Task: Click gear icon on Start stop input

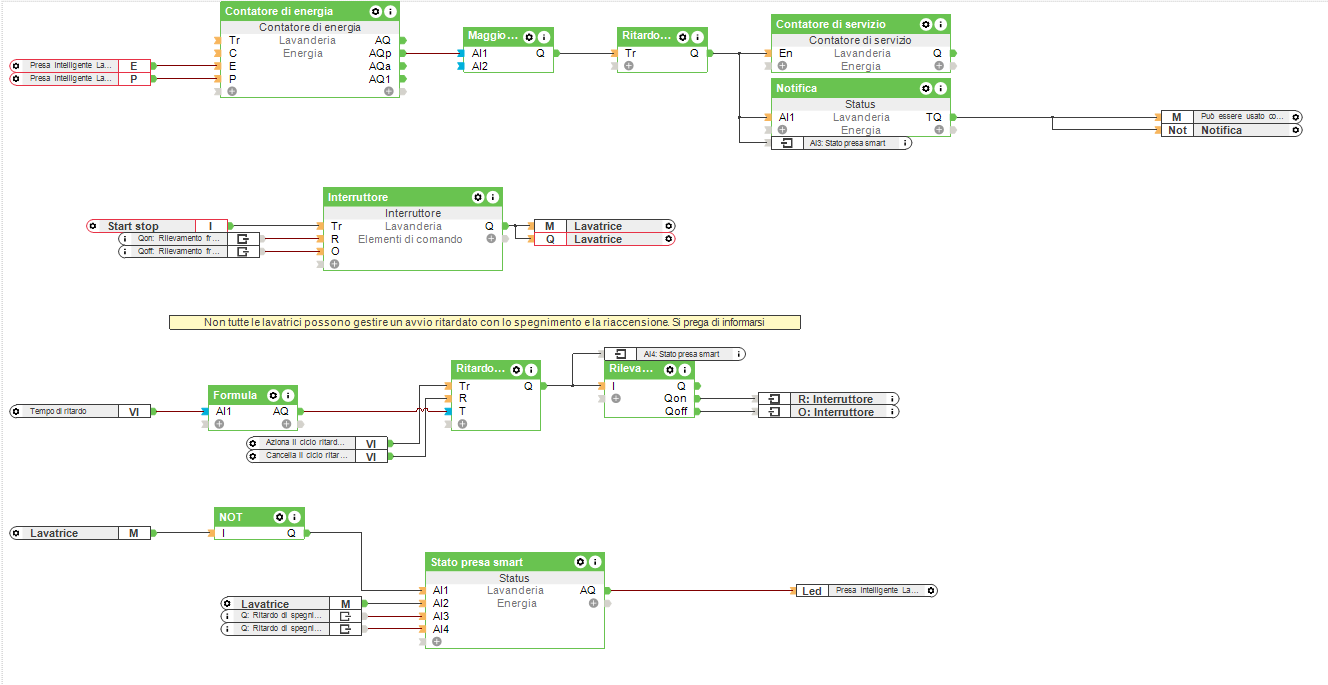Action: pyautogui.click(x=96, y=226)
